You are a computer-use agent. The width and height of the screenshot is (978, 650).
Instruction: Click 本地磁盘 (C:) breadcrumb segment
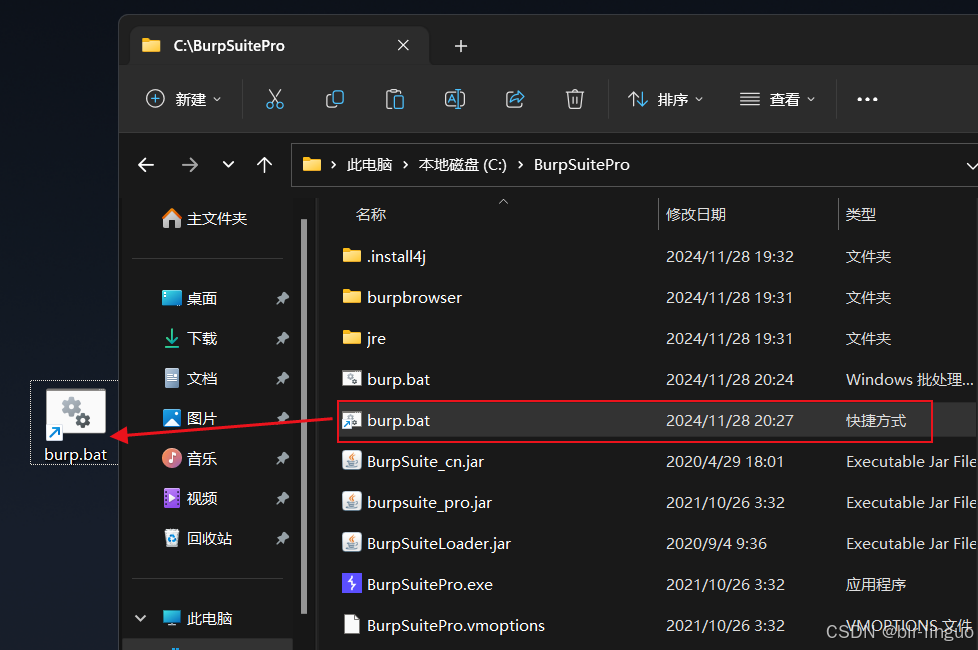[x=462, y=165]
